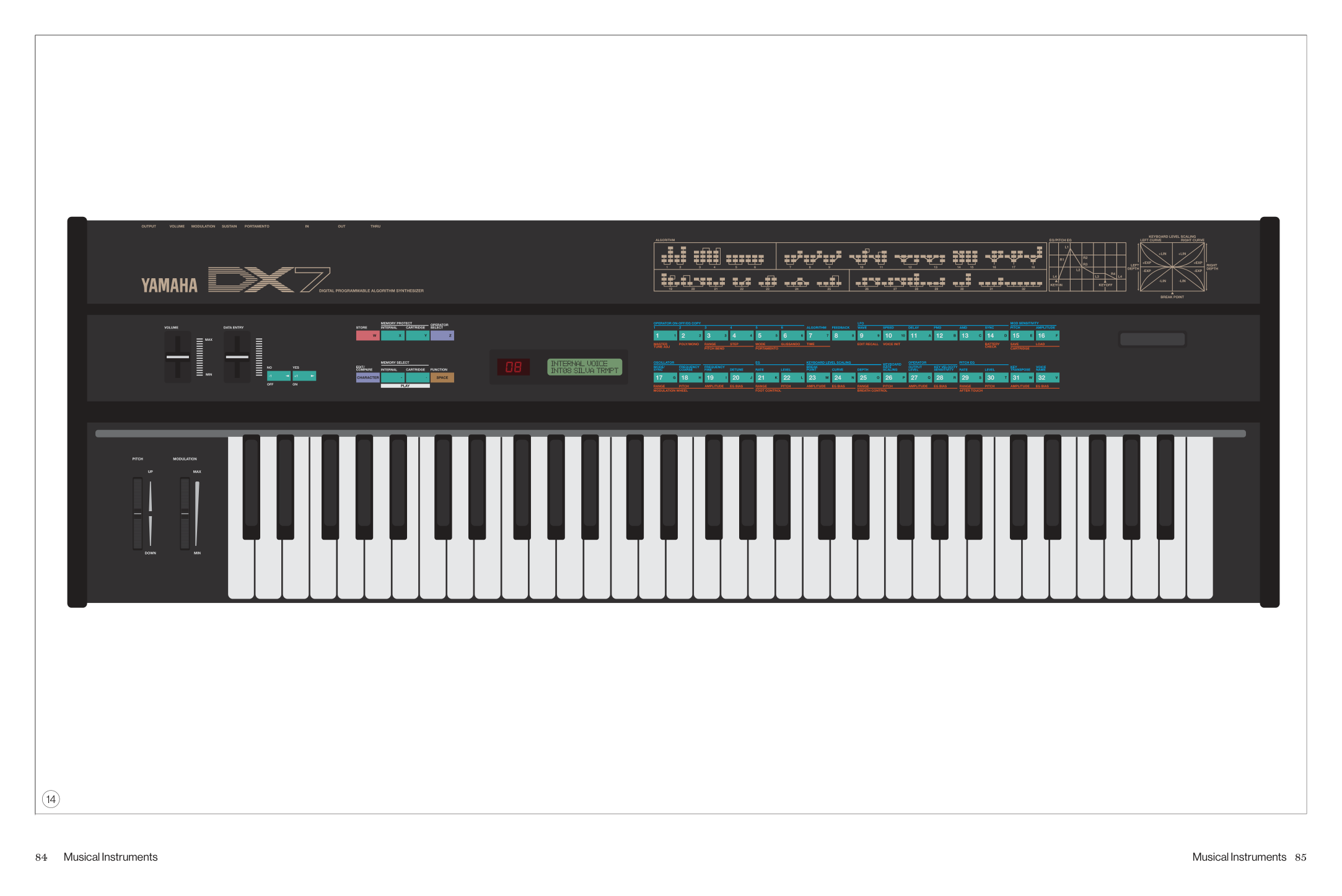Click the red STORE button
This screenshot has width=1342, height=896.
click(x=367, y=336)
